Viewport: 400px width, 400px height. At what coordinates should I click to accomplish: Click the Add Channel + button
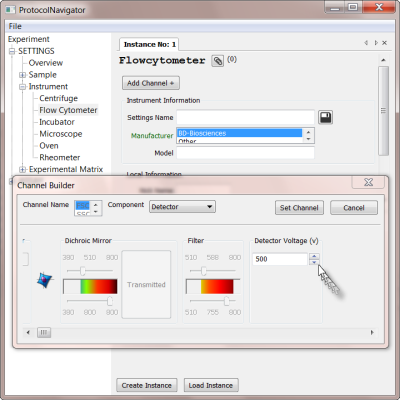(151, 83)
